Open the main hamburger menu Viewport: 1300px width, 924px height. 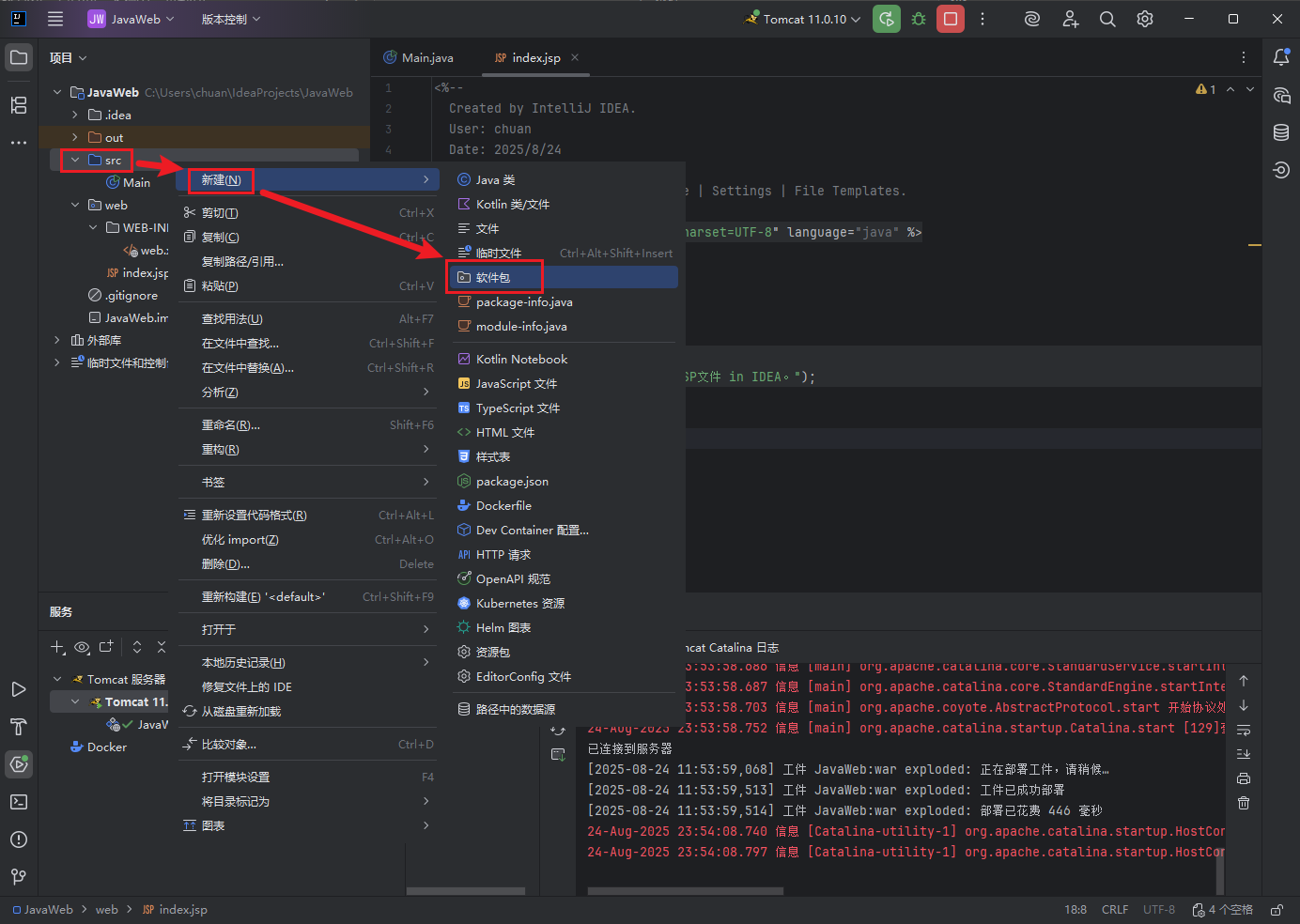(55, 19)
